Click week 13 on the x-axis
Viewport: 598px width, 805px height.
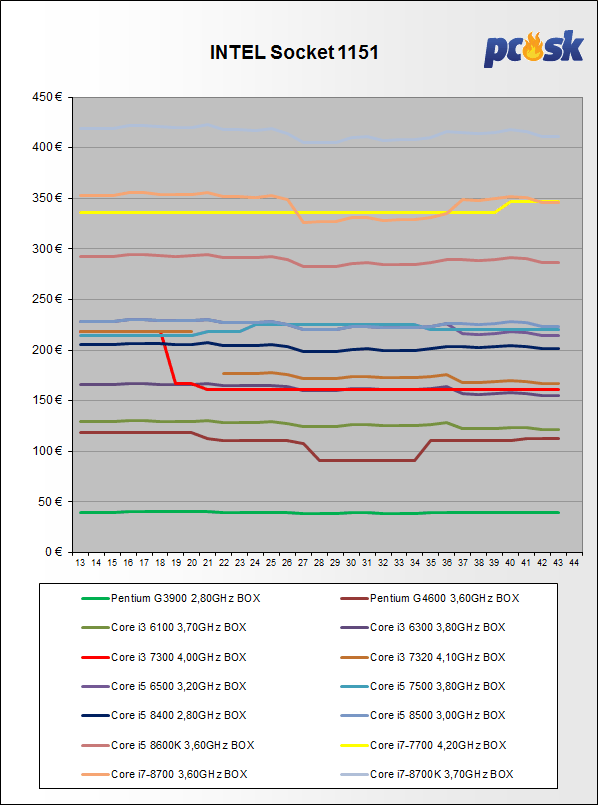pyautogui.click(x=81, y=563)
